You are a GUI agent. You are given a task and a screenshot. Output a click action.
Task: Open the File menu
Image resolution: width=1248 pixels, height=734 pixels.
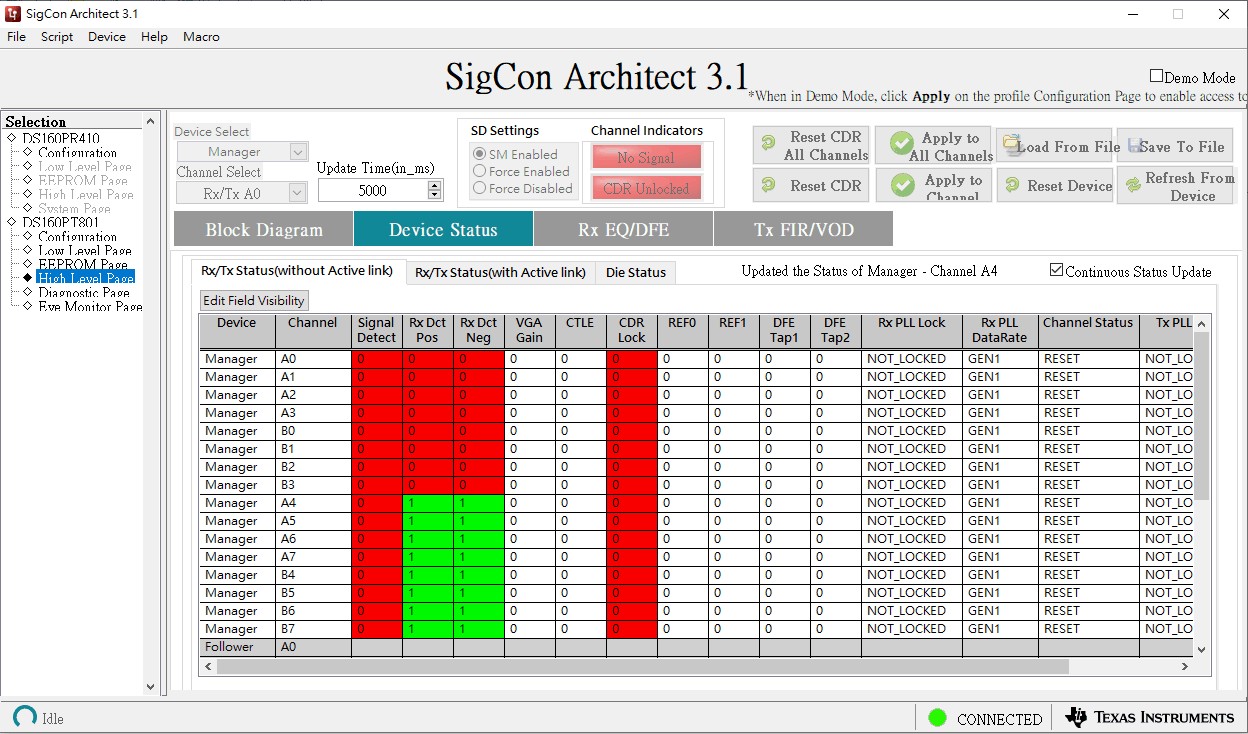click(x=16, y=37)
